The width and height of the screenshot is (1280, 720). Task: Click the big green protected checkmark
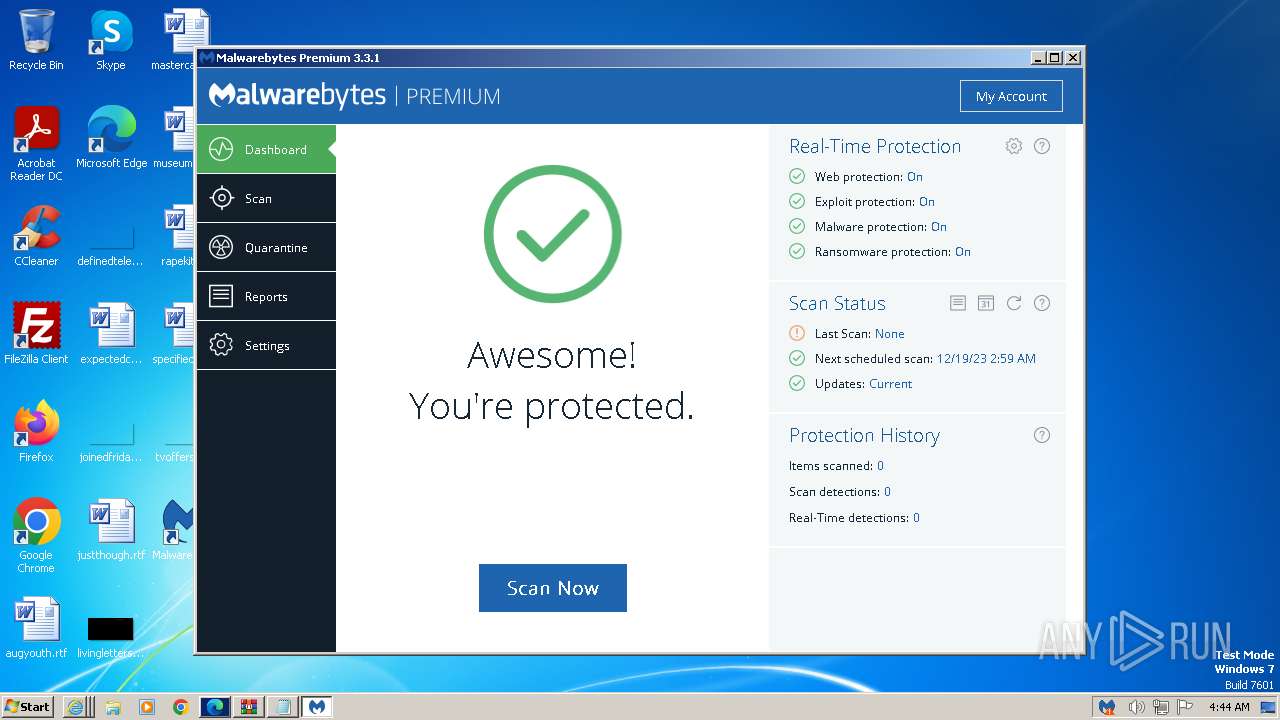[553, 234]
